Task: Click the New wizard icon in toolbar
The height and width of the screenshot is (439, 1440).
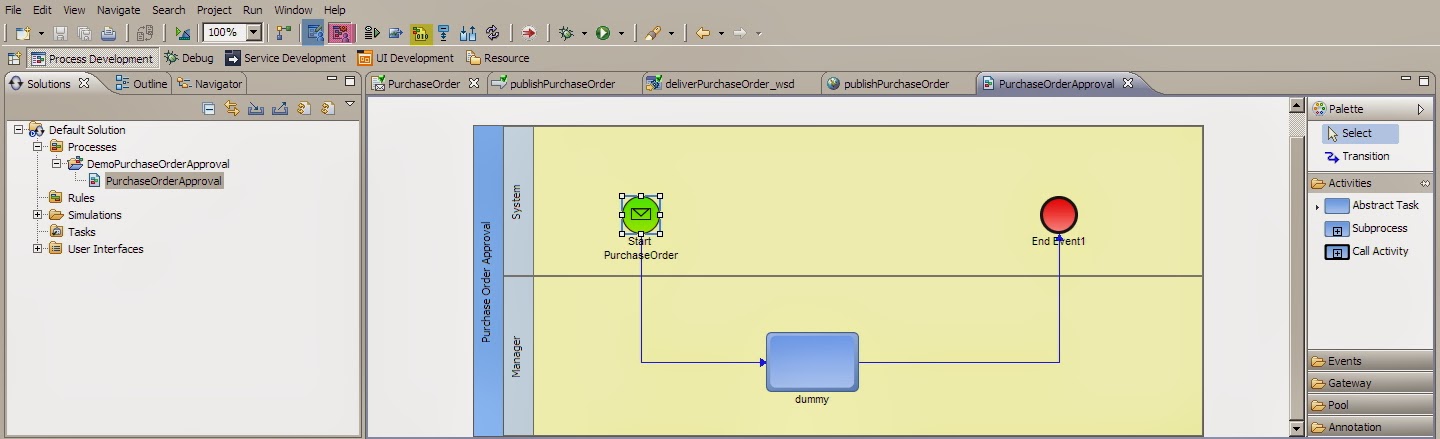Action: point(23,33)
